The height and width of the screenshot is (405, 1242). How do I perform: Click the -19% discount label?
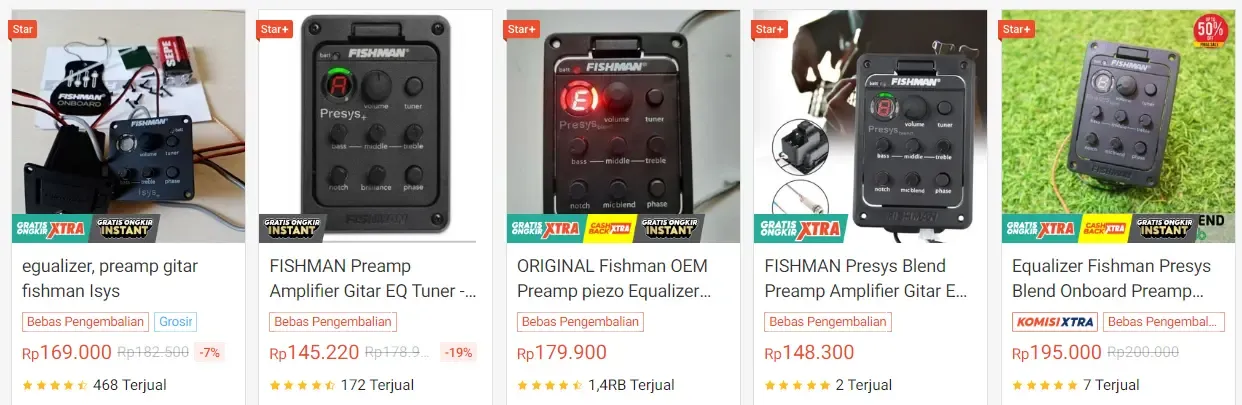[459, 352]
